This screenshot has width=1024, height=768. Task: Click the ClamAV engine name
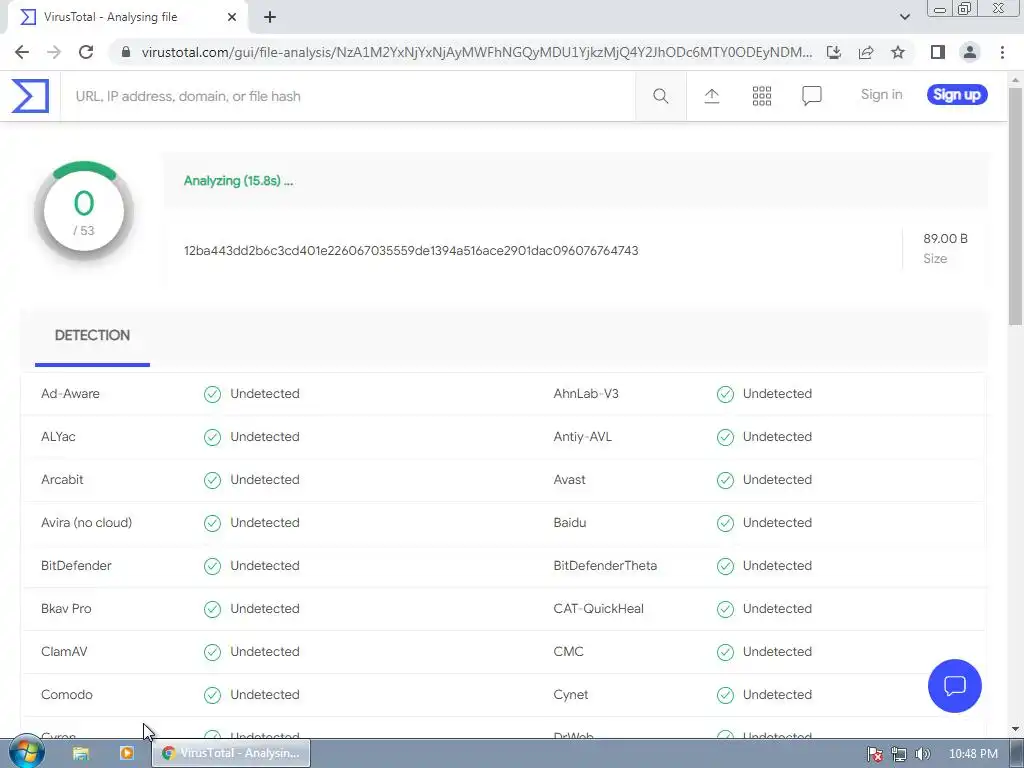click(64, 652)
